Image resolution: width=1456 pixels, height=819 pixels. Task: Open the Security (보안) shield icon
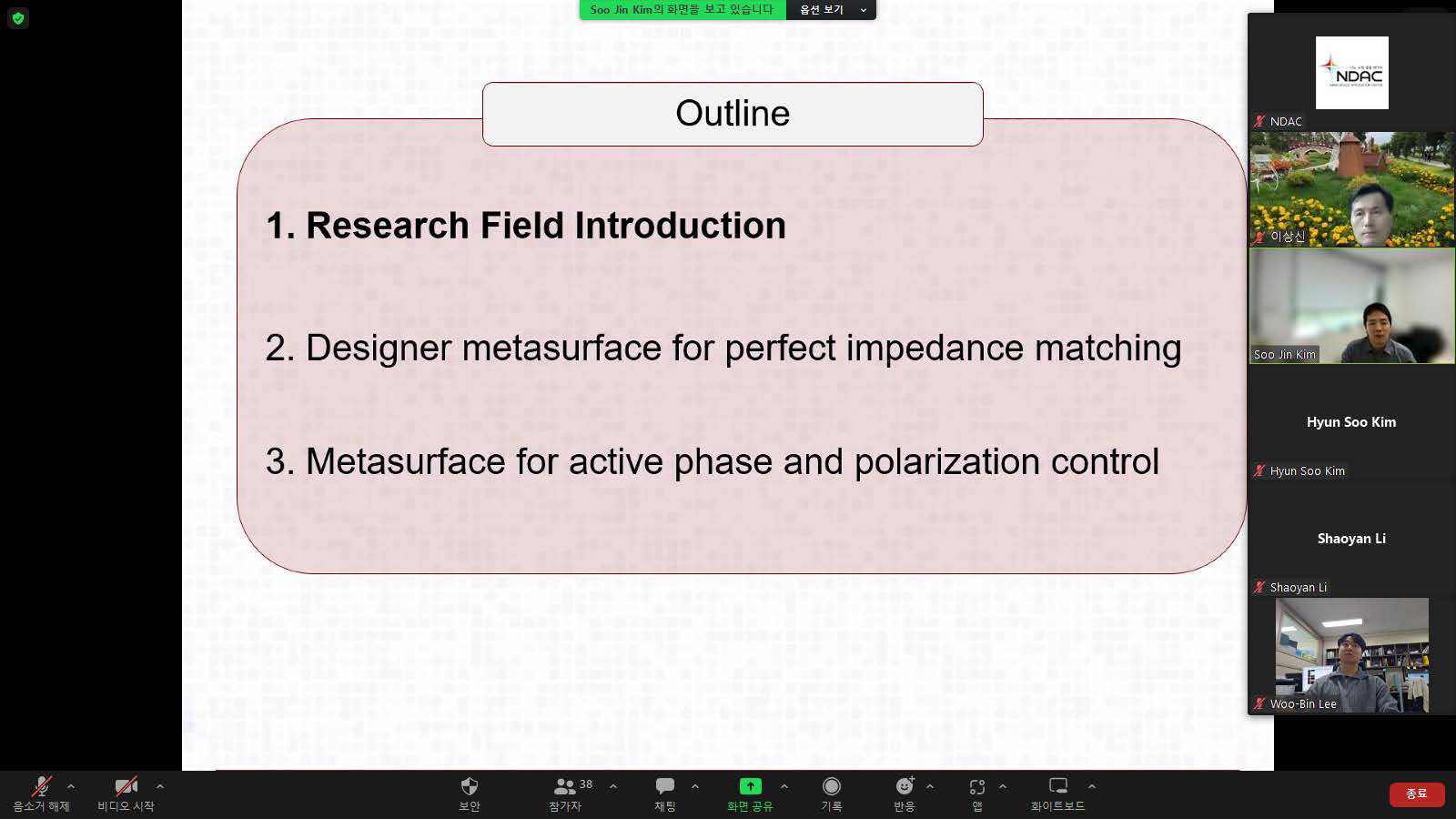point(469,794)
